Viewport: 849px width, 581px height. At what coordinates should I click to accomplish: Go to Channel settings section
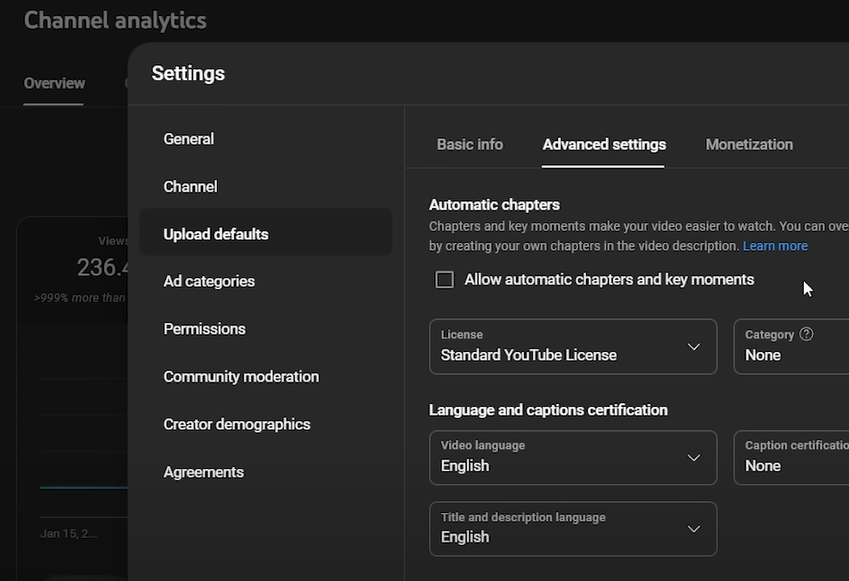[x=190, y=187]
